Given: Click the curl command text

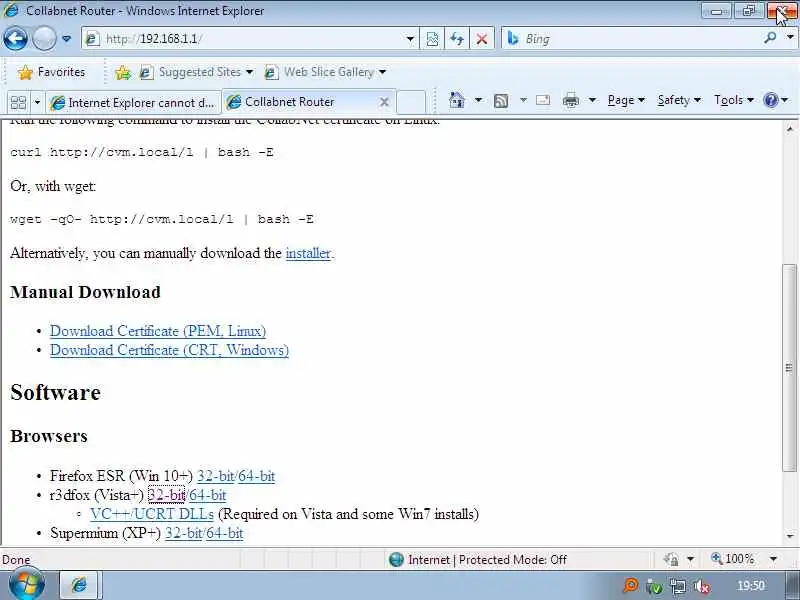Looking at the screenshot, I should (142, 152).
